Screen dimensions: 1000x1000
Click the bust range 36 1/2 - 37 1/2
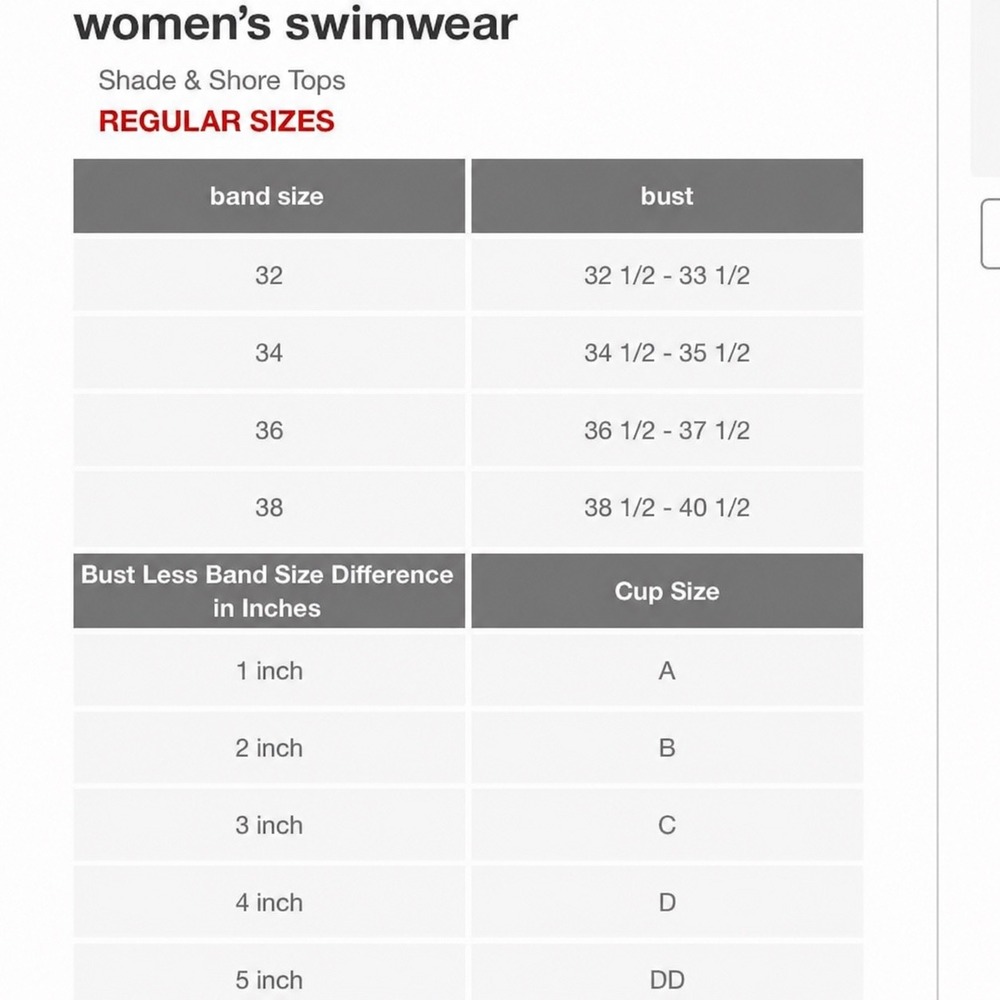(x=666, y=430)
